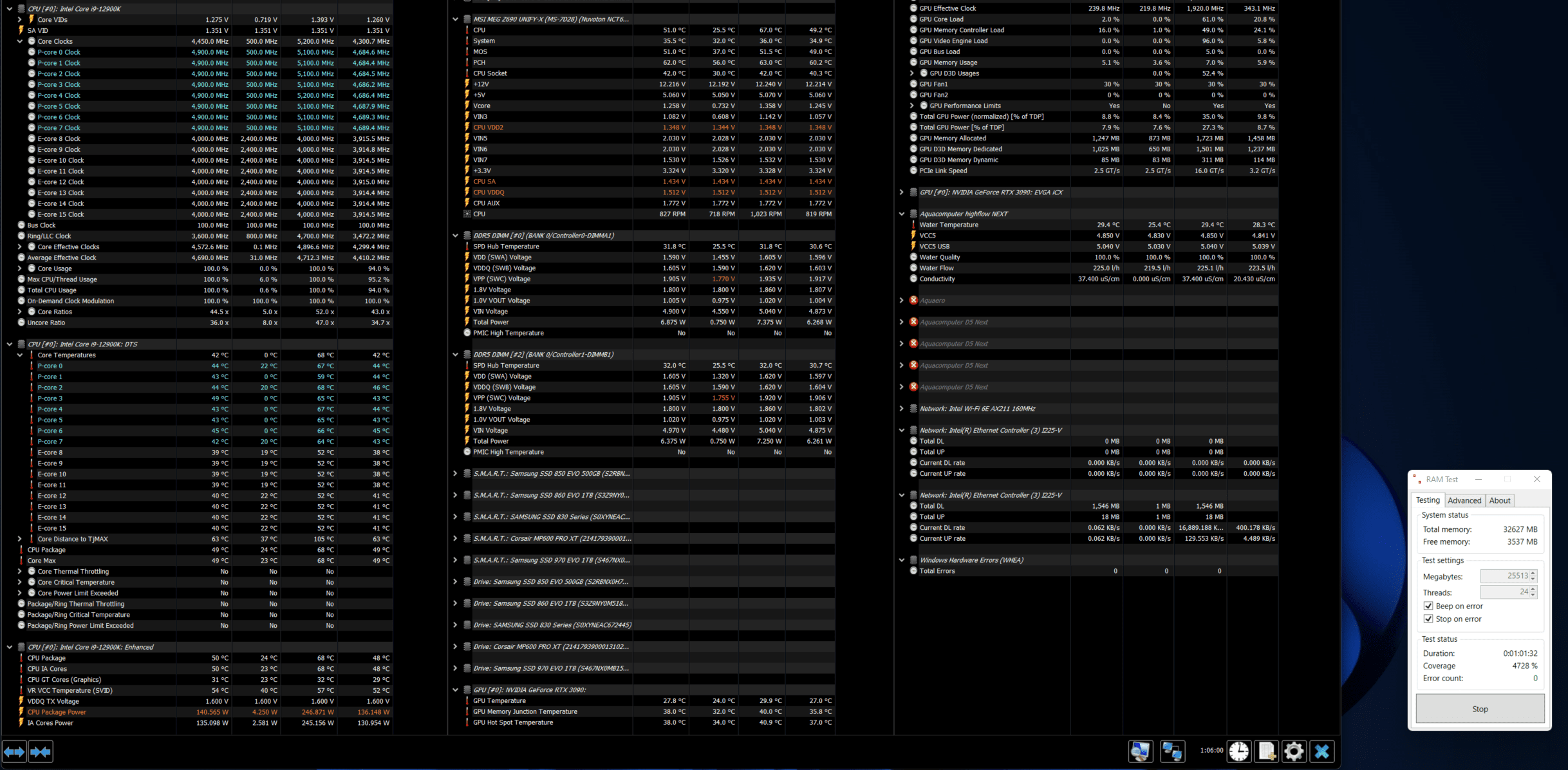
Task: Toggle the Stop on error checkbox
Action: [x=1428, y=619]
